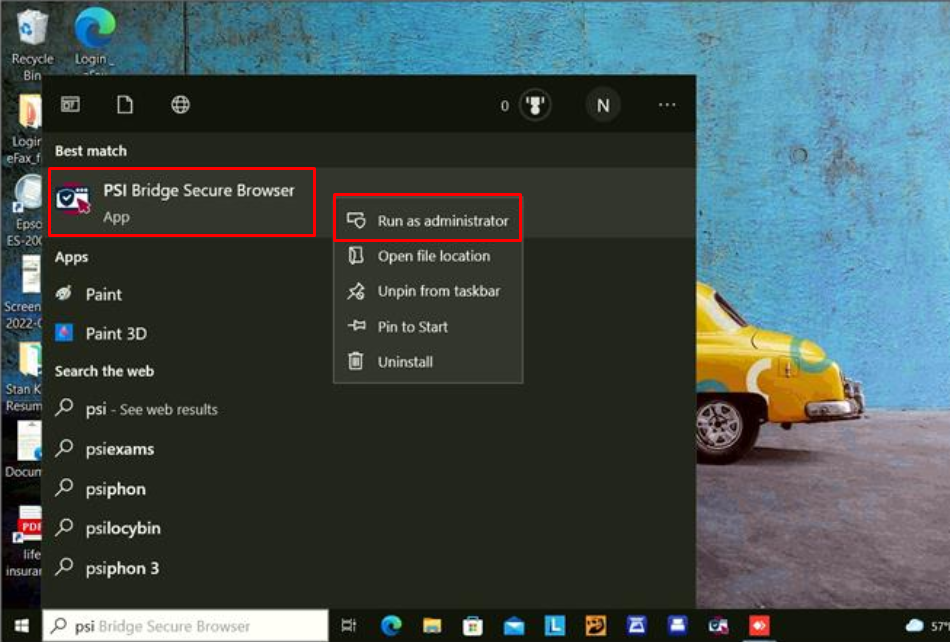This screenshot has width=950, height=642.
Task: Select Pin to Start in context menu
Action: pyautogui.click(x=428, y=326)
